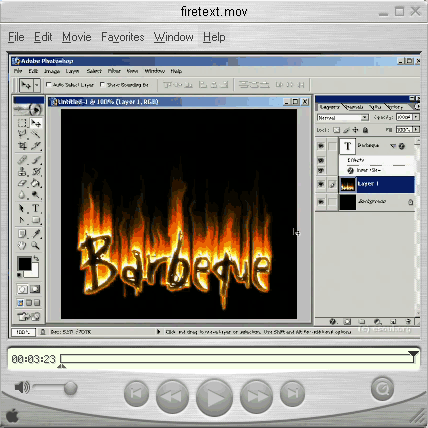Open the status bar info arrow menu
This screenshot has width=428, height=428.
click(158, 332)
